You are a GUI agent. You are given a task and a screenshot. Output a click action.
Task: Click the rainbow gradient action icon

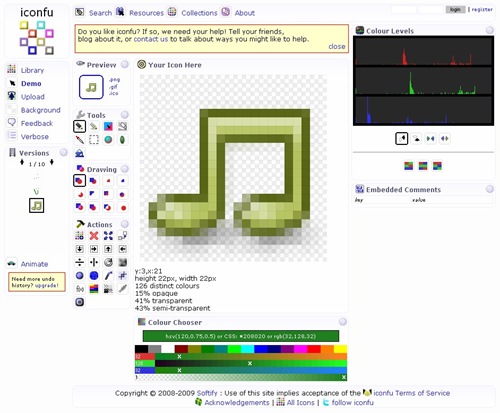pos(94,289)
